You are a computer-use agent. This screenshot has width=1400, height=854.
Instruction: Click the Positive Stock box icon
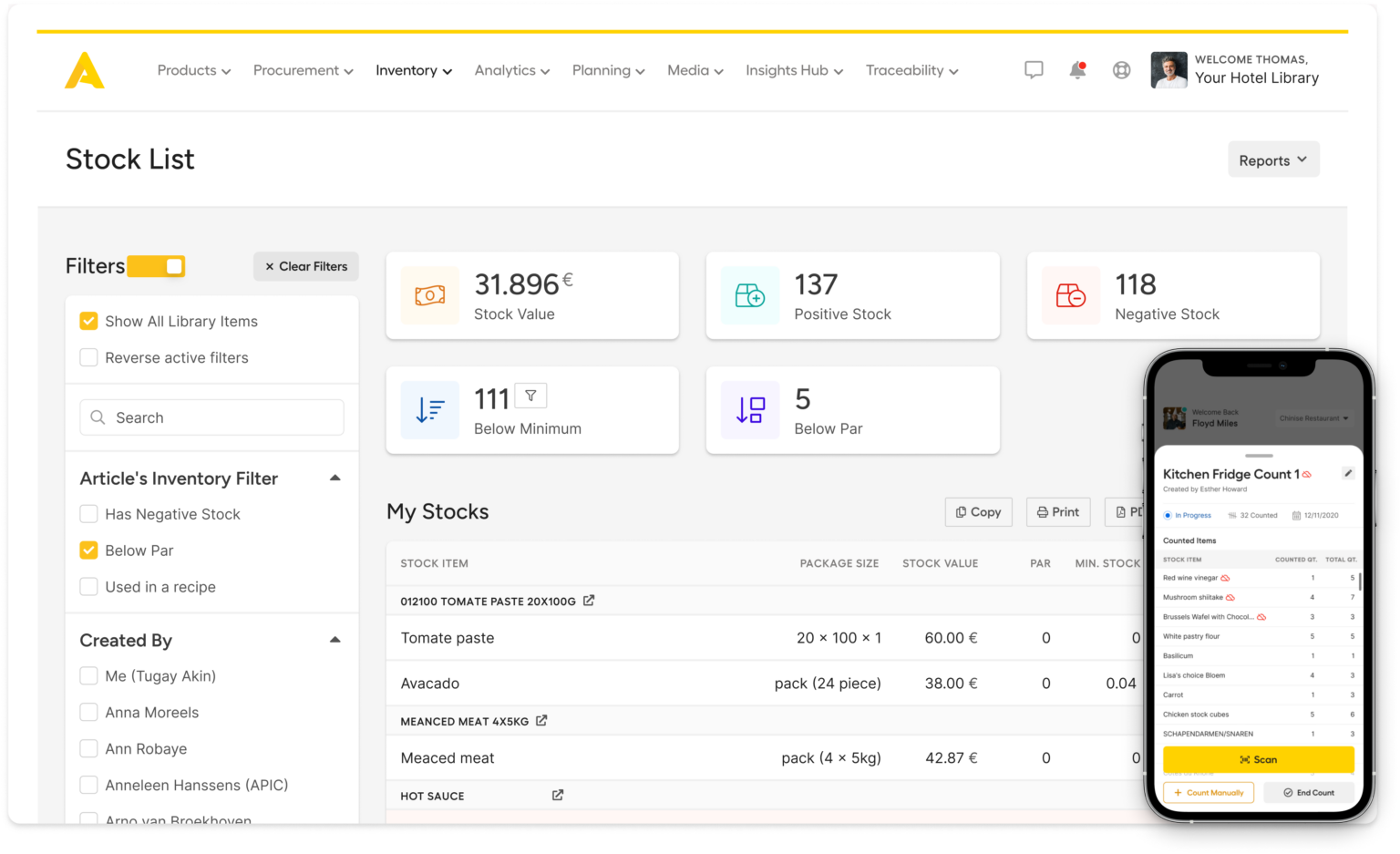[750, 295]
